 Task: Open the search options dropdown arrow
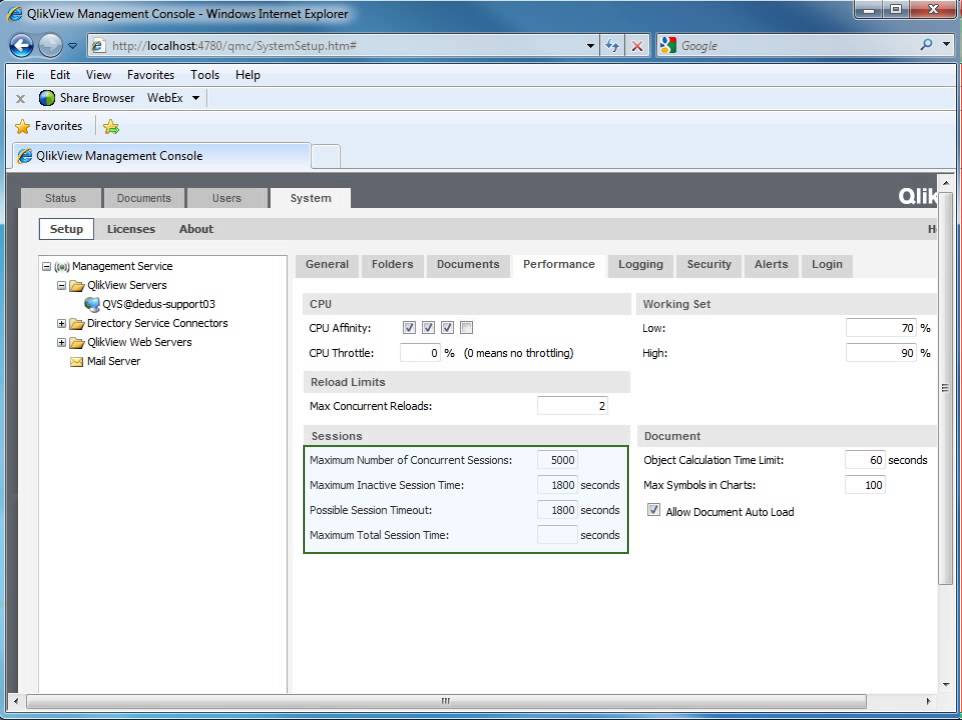point(946,44)
